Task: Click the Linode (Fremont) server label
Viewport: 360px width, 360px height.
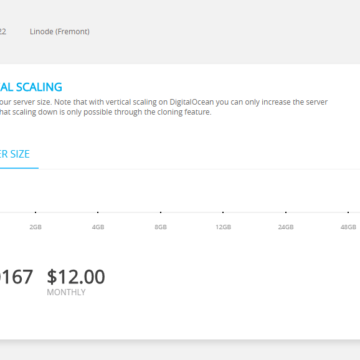Action: pyautogui.click(x=60, y=32)
